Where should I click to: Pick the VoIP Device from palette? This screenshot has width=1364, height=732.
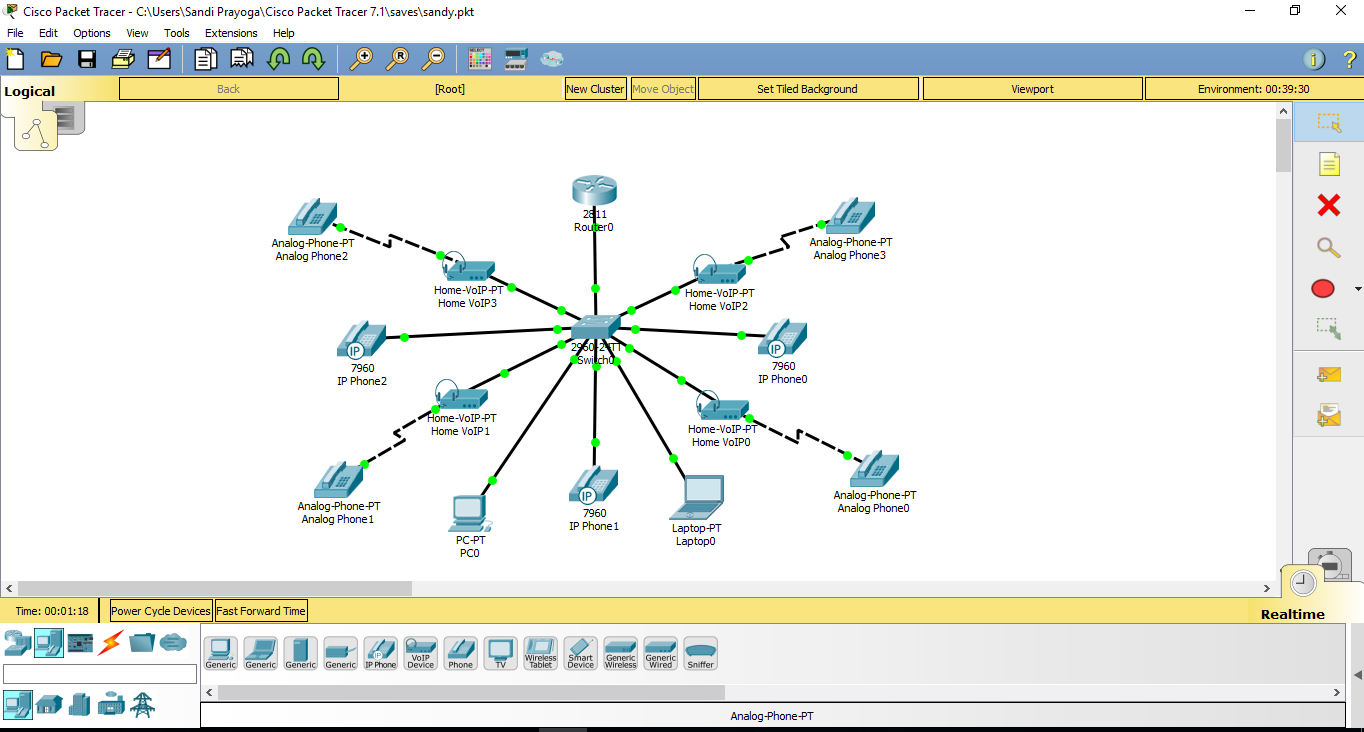pyautogui.click(x=420, y=654)
